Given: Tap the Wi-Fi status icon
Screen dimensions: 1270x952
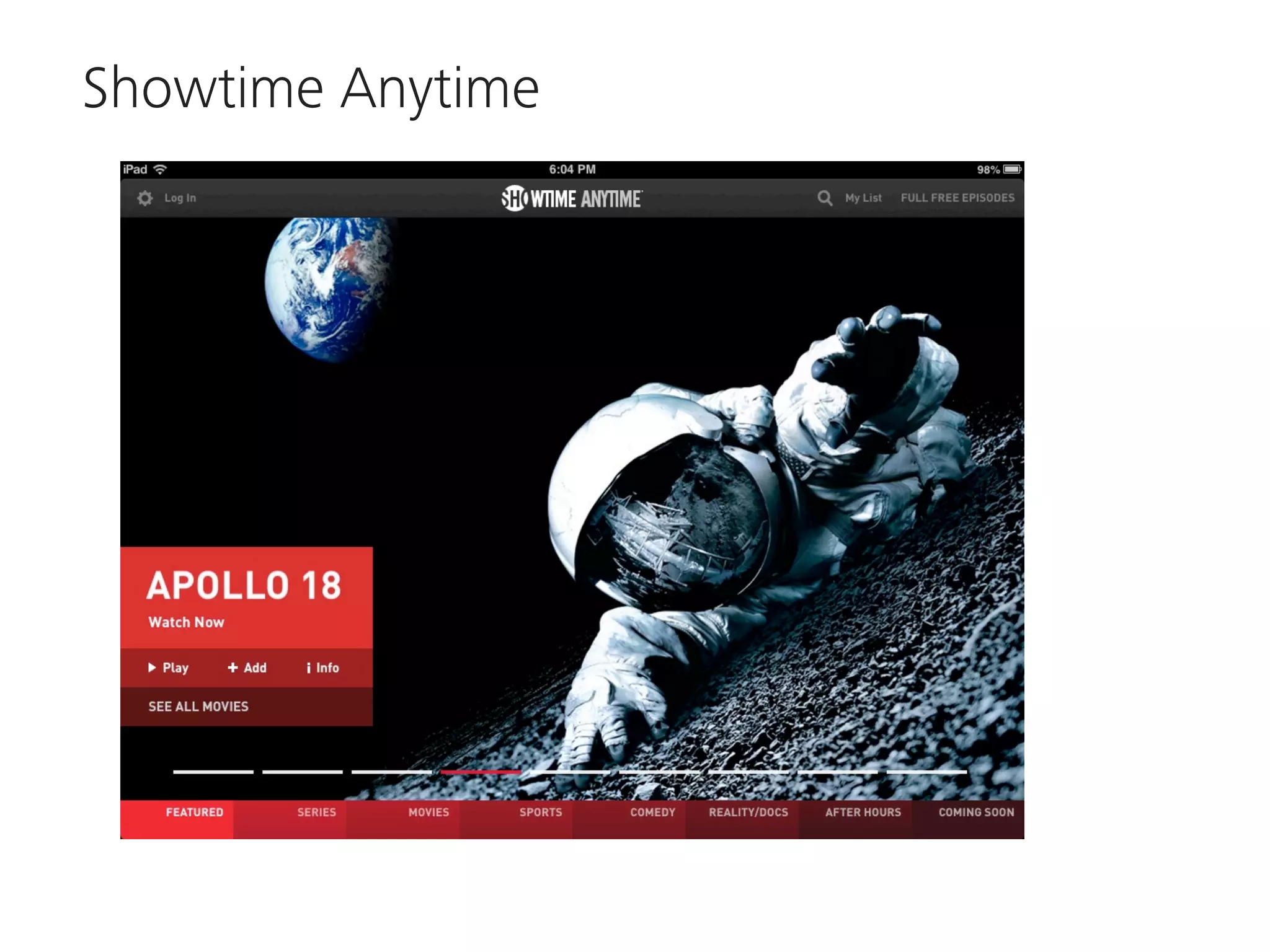Looking at the screenshot, I should tap(160, 169).
